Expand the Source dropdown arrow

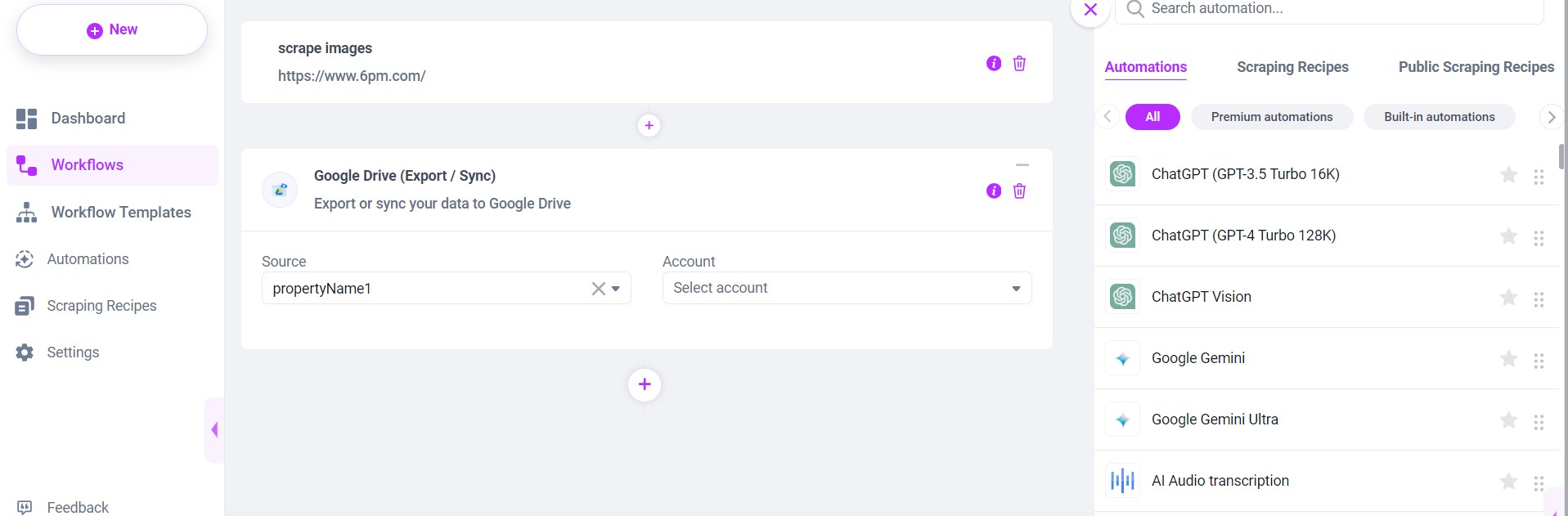[x=616, y=289]
